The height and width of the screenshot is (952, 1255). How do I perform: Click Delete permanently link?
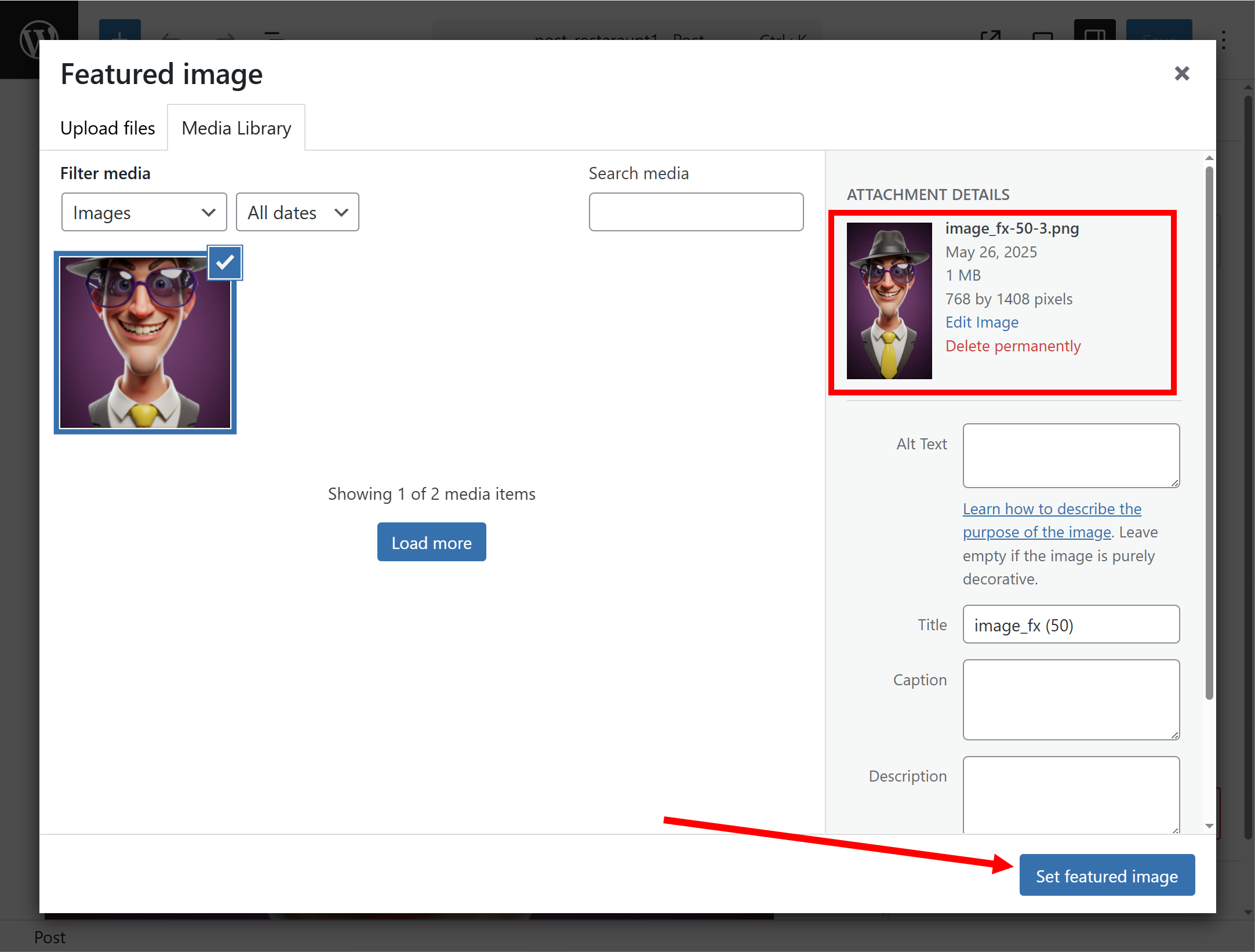(x=1013, y=346)
